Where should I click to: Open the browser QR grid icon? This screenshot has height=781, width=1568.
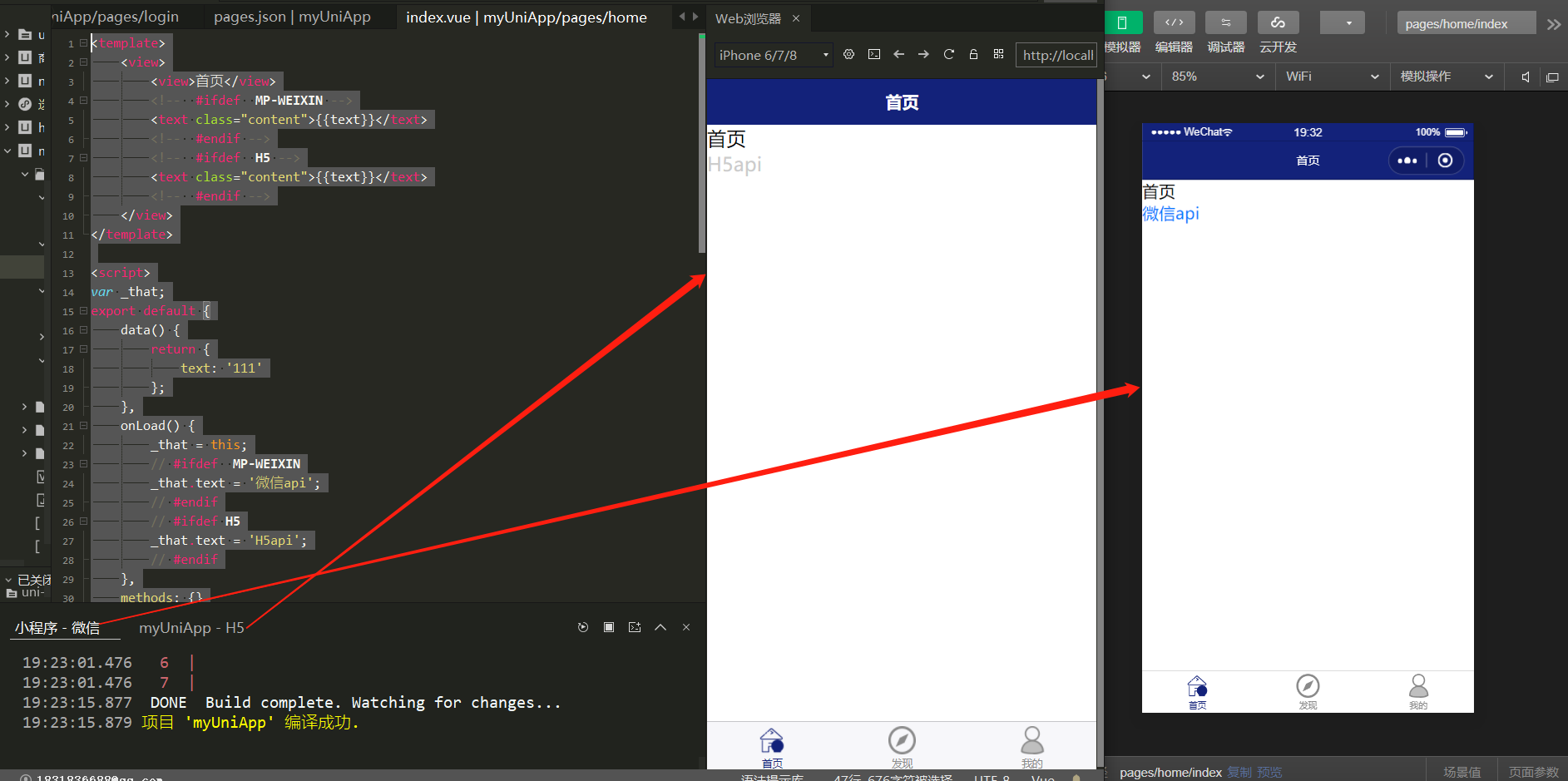pos(998,55)
